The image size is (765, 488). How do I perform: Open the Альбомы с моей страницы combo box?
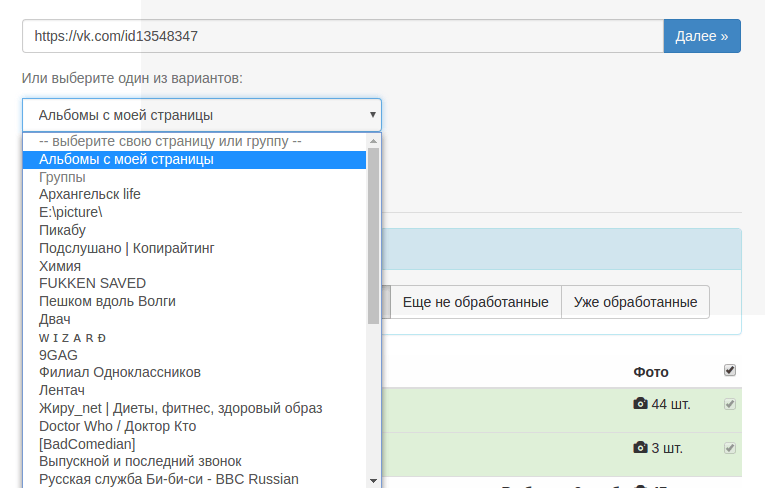coord(201,115)
